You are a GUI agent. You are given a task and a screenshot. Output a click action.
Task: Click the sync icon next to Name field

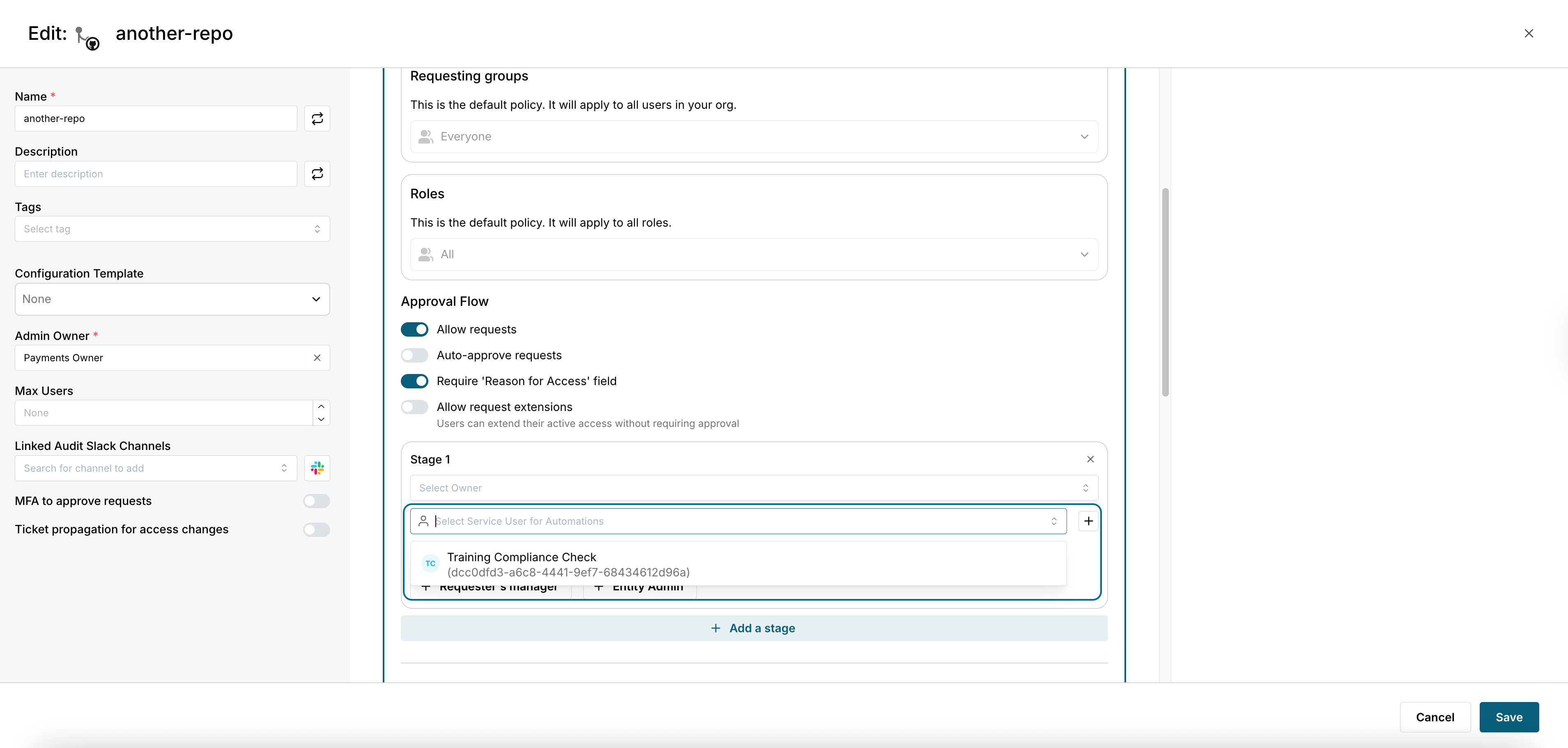pos(317,118)
